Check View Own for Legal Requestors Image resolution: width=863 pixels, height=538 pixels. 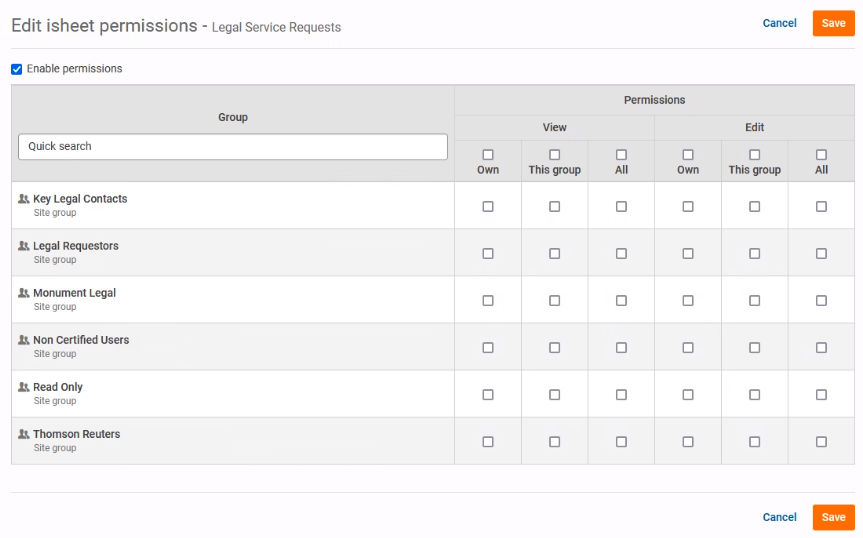(x=488, y=254)
